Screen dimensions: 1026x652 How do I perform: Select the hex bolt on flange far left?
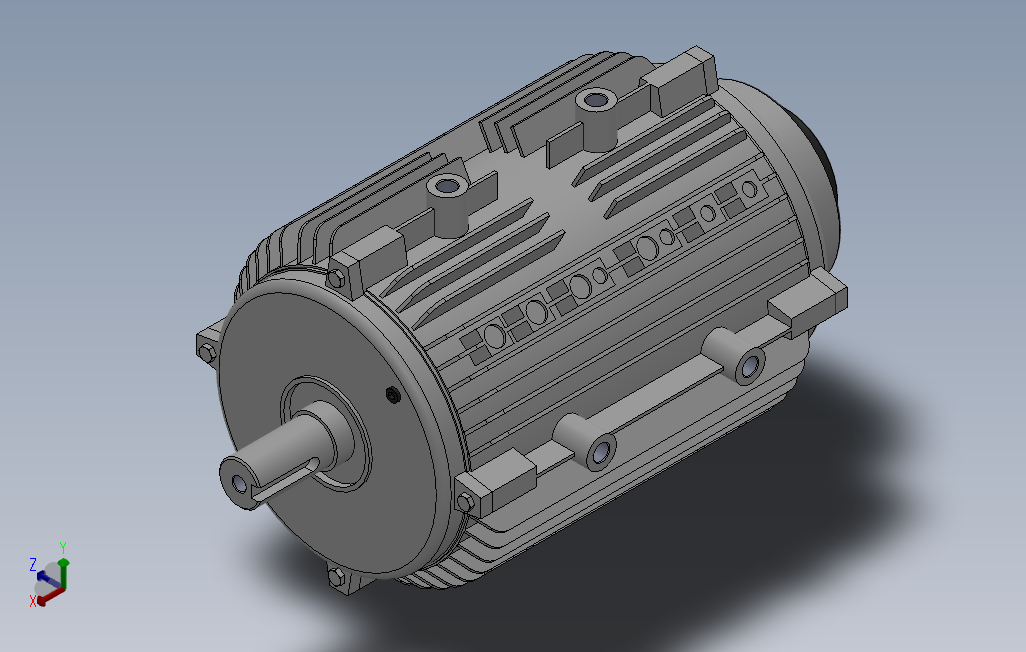(207, 352)
